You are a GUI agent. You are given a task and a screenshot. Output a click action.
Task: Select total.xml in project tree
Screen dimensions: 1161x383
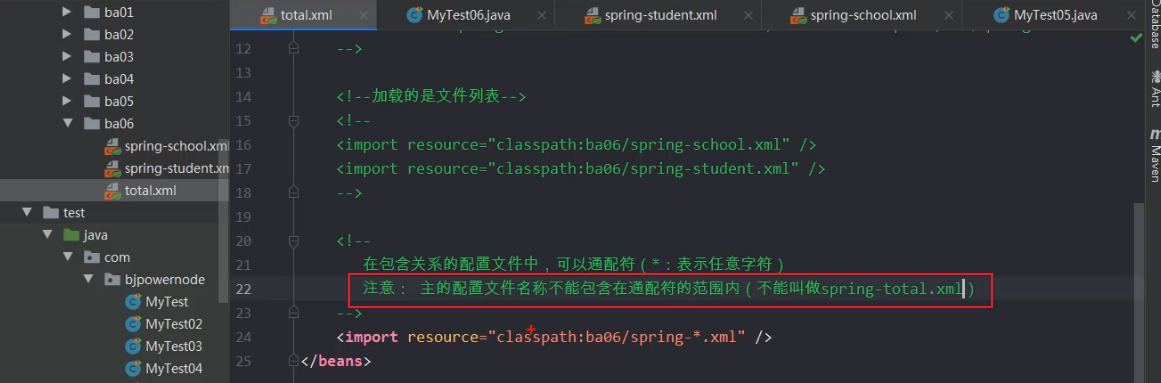tap(151, 190)
